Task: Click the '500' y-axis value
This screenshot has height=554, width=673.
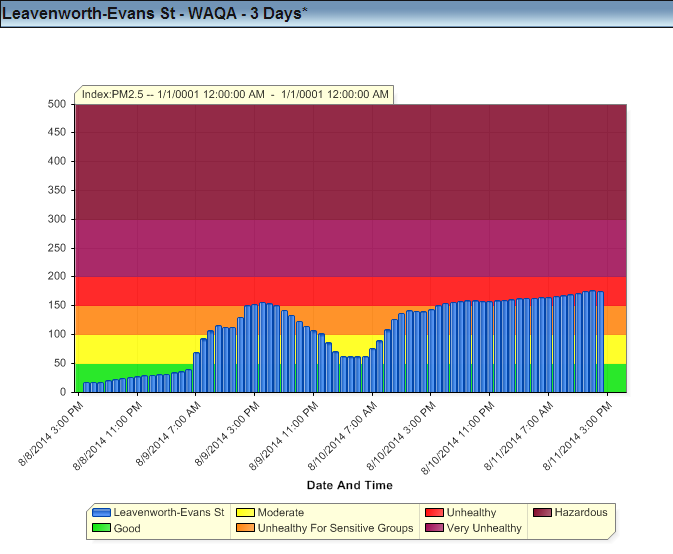Action: tap(57, 104)
